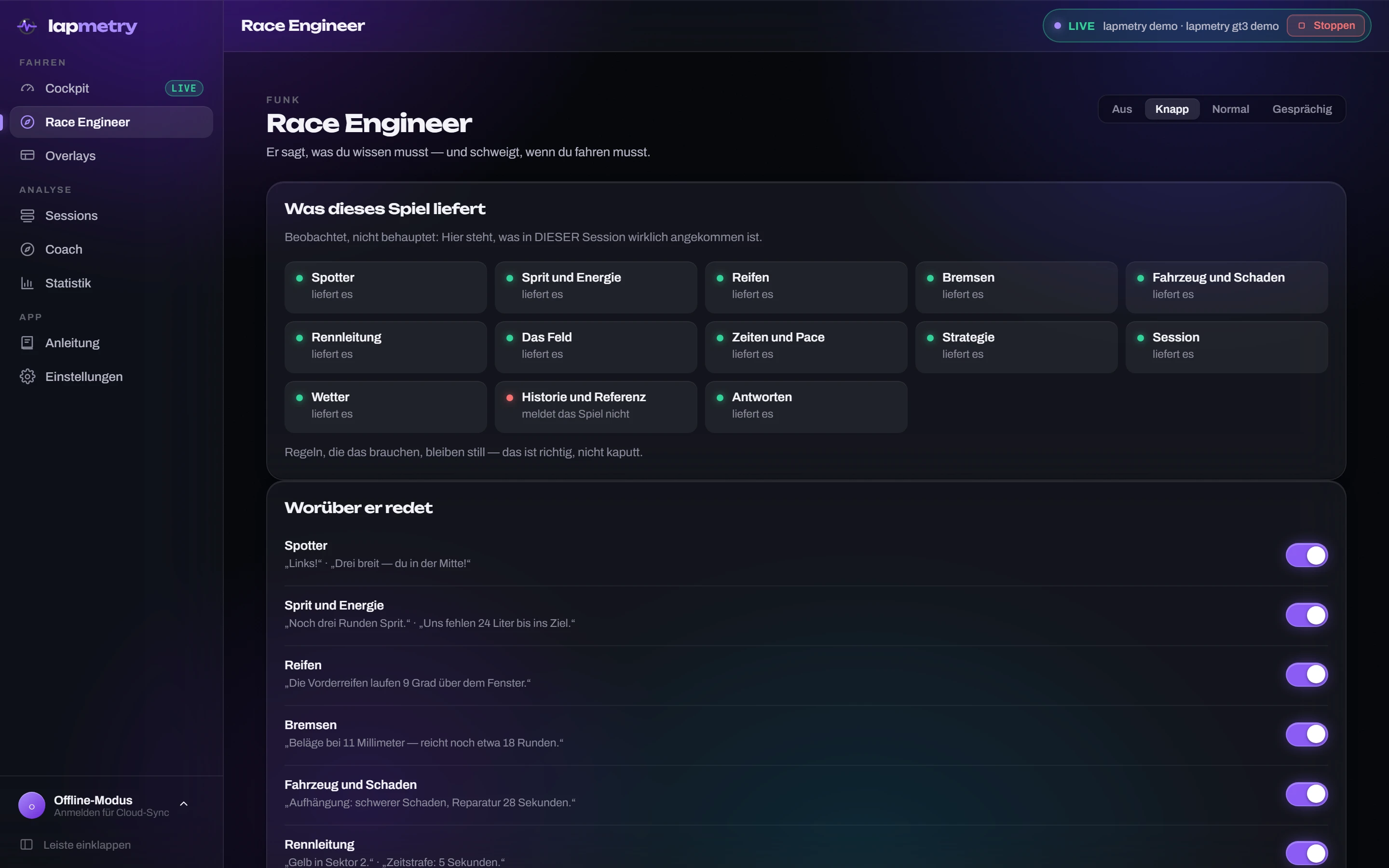Image resolution: width=1389 pixels, height=868 pixels.
Task: Click the red status dot for Historie und Referenz
Action: pyautogui.click(x=510, y=398)
